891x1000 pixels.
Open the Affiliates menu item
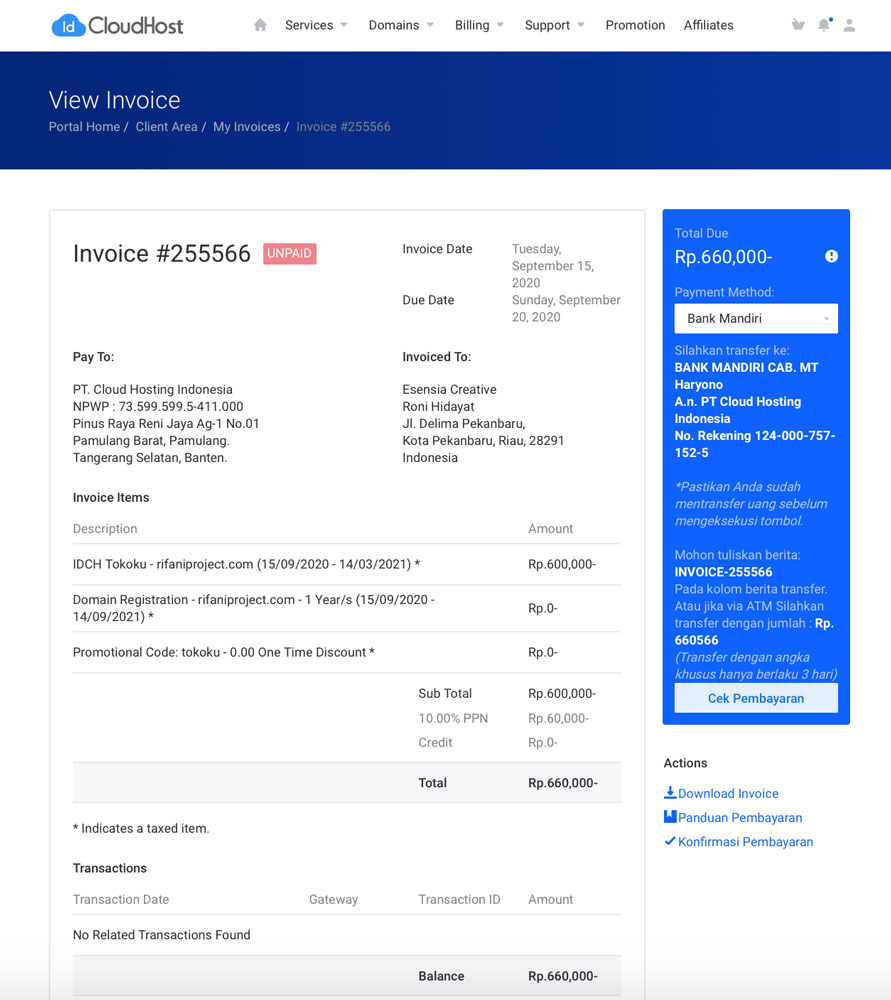point(708,25)
